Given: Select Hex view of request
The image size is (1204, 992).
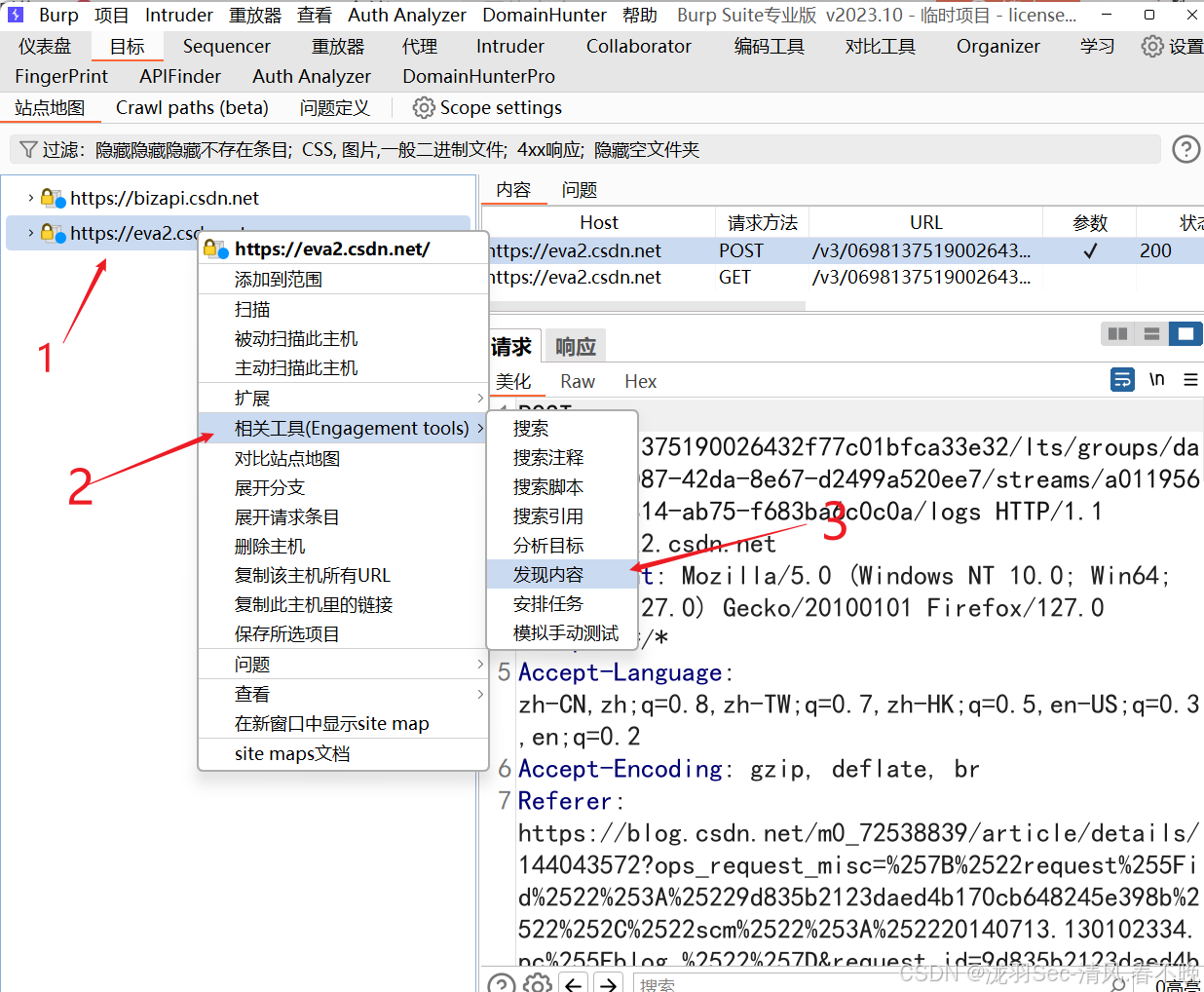Looking at the screenshot, I should click(x=640, y=381).
